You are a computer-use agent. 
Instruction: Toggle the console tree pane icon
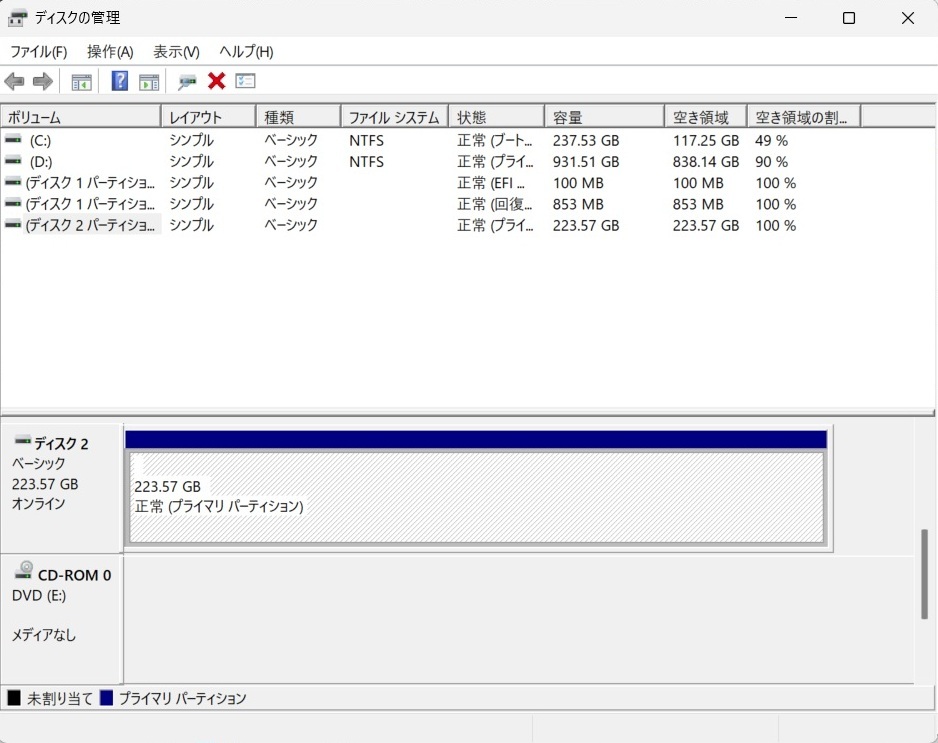pos(81,82)
